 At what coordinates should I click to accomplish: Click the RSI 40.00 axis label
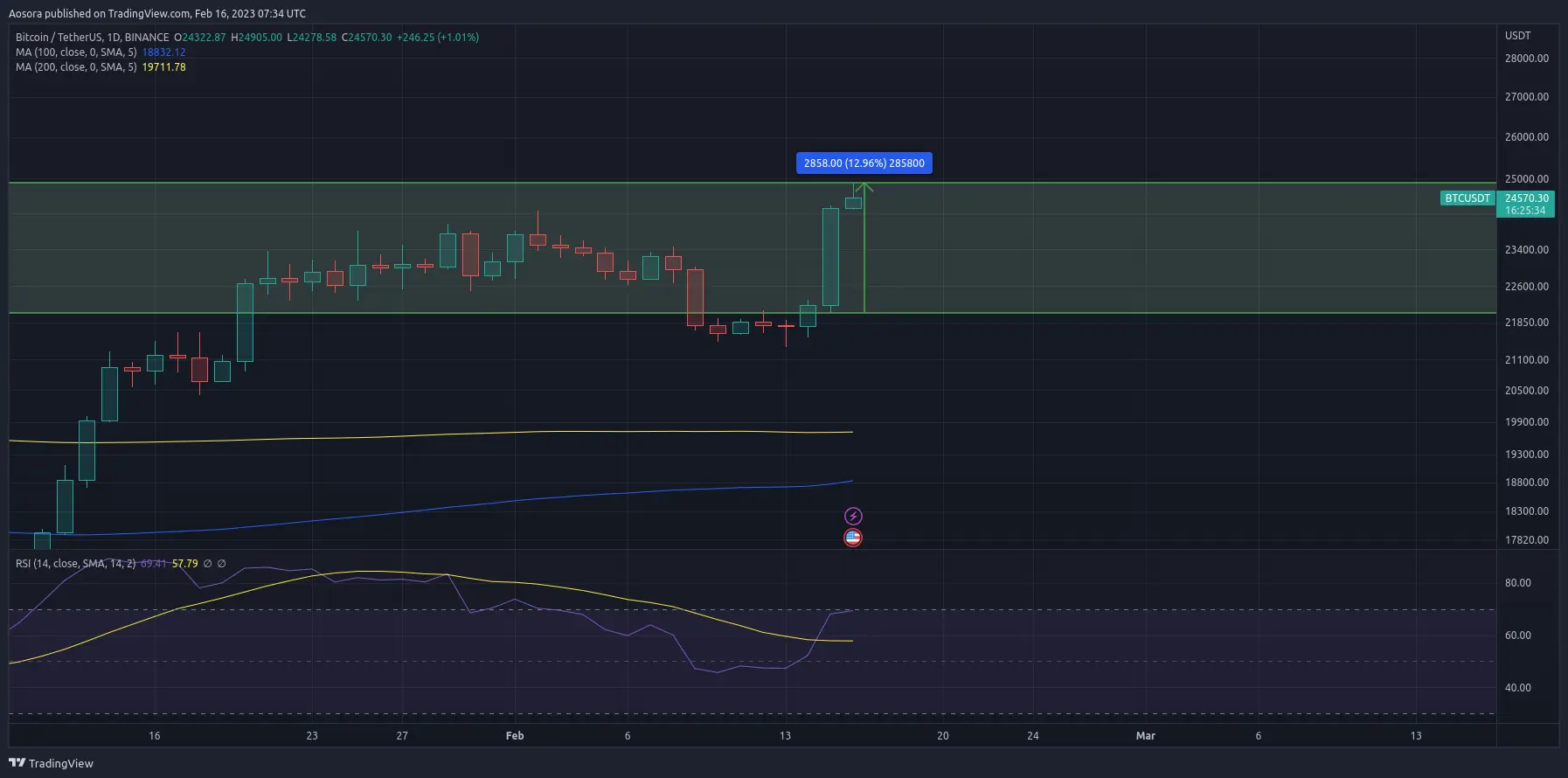[1517, 688]
